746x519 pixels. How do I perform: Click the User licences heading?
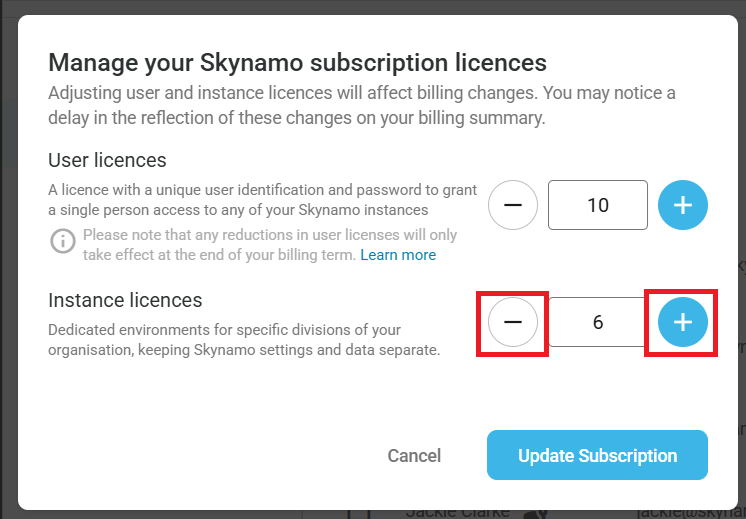coord(107,160)
